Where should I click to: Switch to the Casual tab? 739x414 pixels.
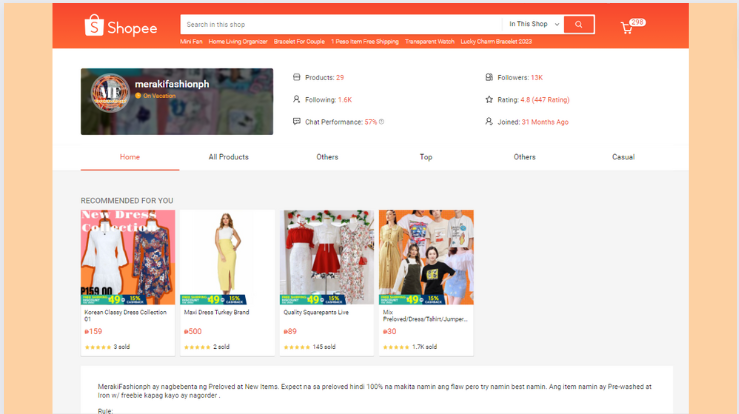click(623, 157)
